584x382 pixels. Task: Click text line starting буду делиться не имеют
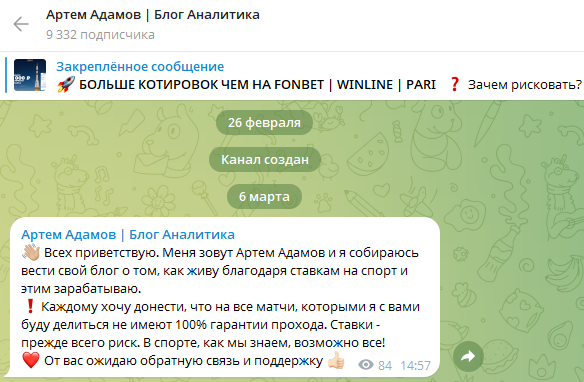coord(200,325)
